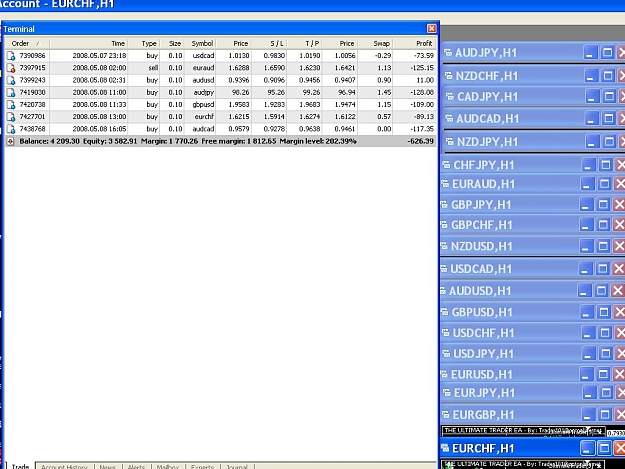Select the usdcad symbol cell
Screen dimensions: 625x469
pyautogui.click(x=200, y=56)
